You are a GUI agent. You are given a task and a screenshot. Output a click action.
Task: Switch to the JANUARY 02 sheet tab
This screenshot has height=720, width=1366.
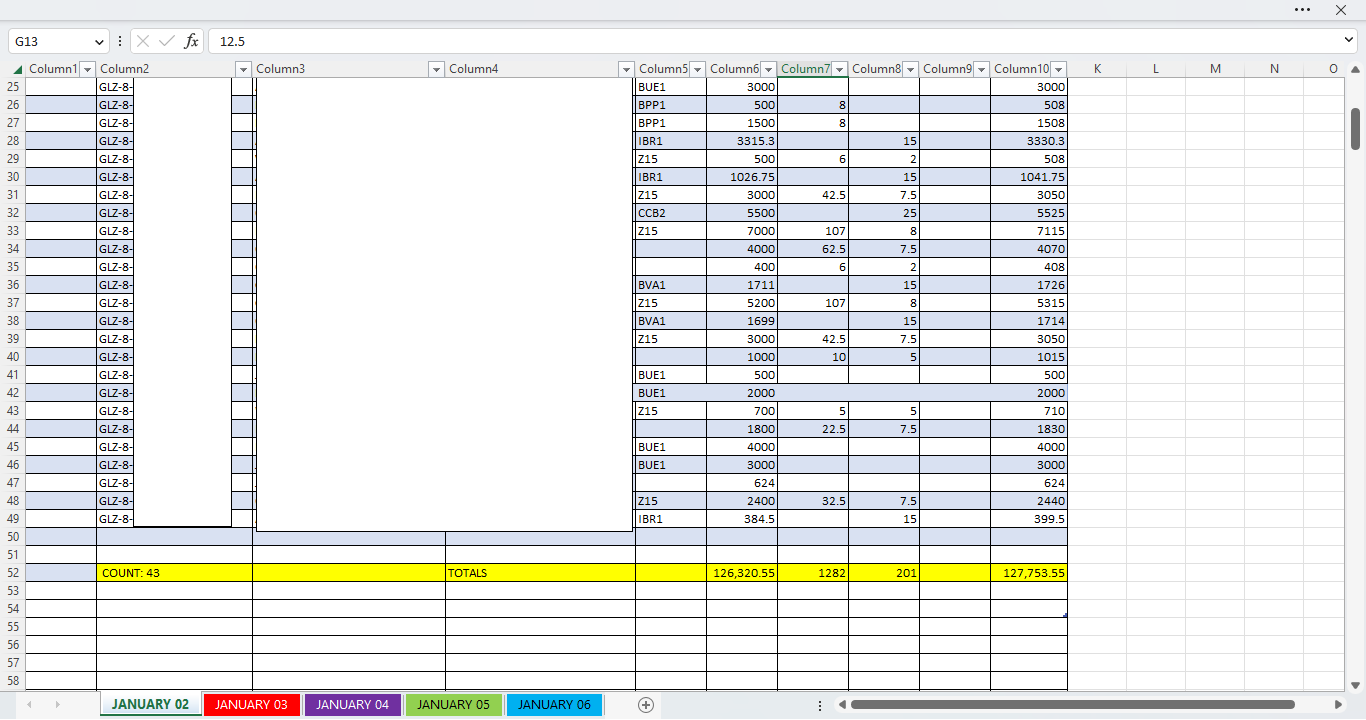tap(150, 705)
